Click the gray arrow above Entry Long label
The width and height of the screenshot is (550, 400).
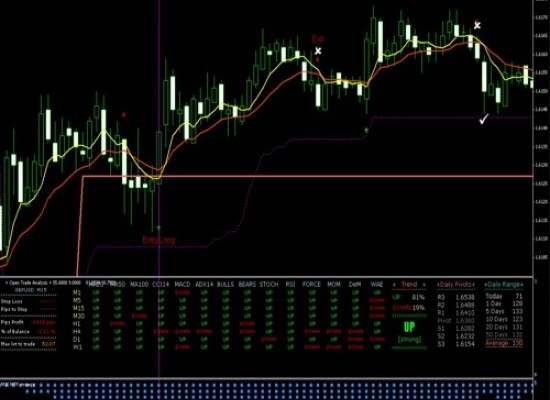coord(159,227)
